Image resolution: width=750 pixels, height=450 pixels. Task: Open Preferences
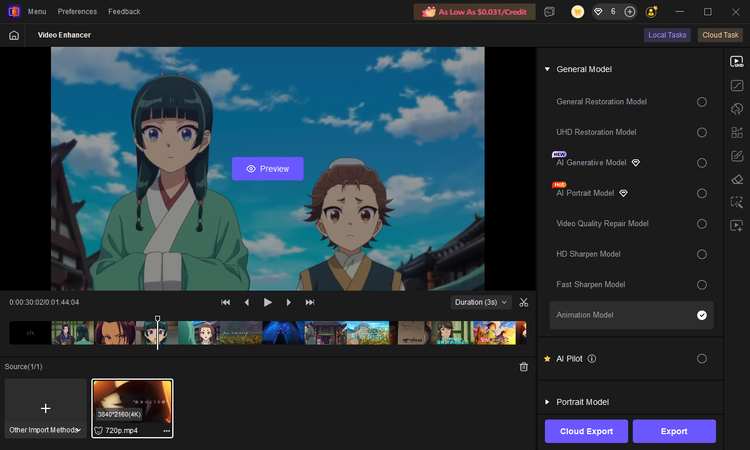pyautogui.click(x=77, y=11)
